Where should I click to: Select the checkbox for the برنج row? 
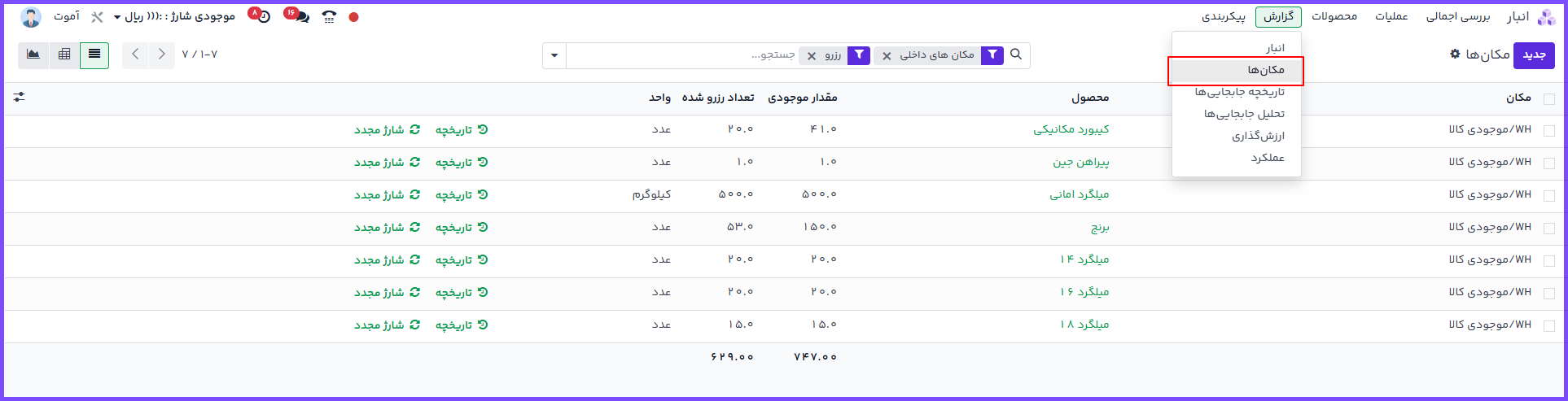(x=1548, y=228)
